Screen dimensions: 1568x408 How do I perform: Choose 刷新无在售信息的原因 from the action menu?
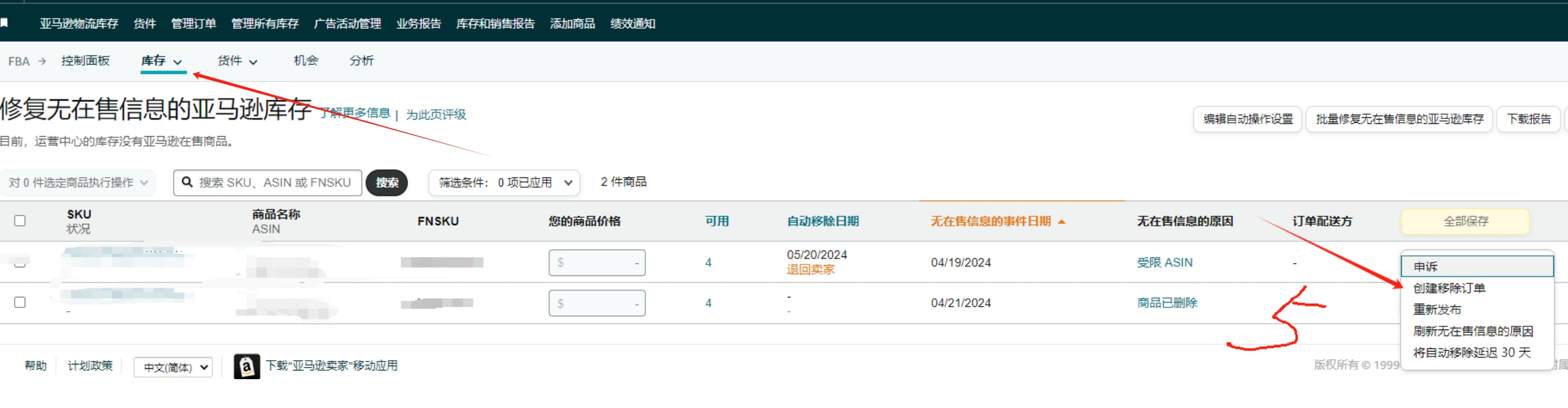tap(1477, 331)
